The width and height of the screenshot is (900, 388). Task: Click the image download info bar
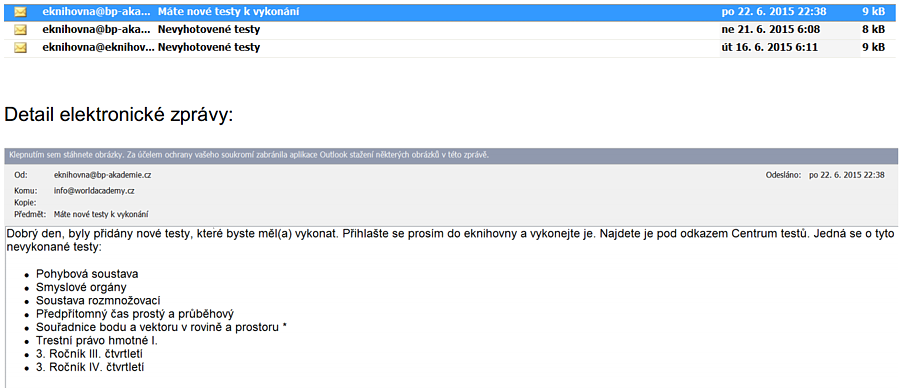[x=451, y=156]
